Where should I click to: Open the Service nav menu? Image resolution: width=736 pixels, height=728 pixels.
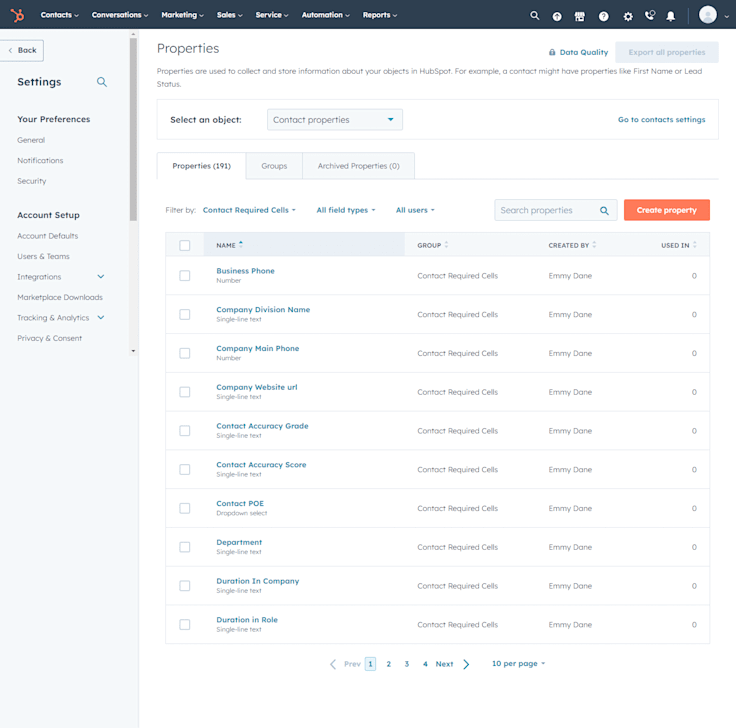point(272,15)
